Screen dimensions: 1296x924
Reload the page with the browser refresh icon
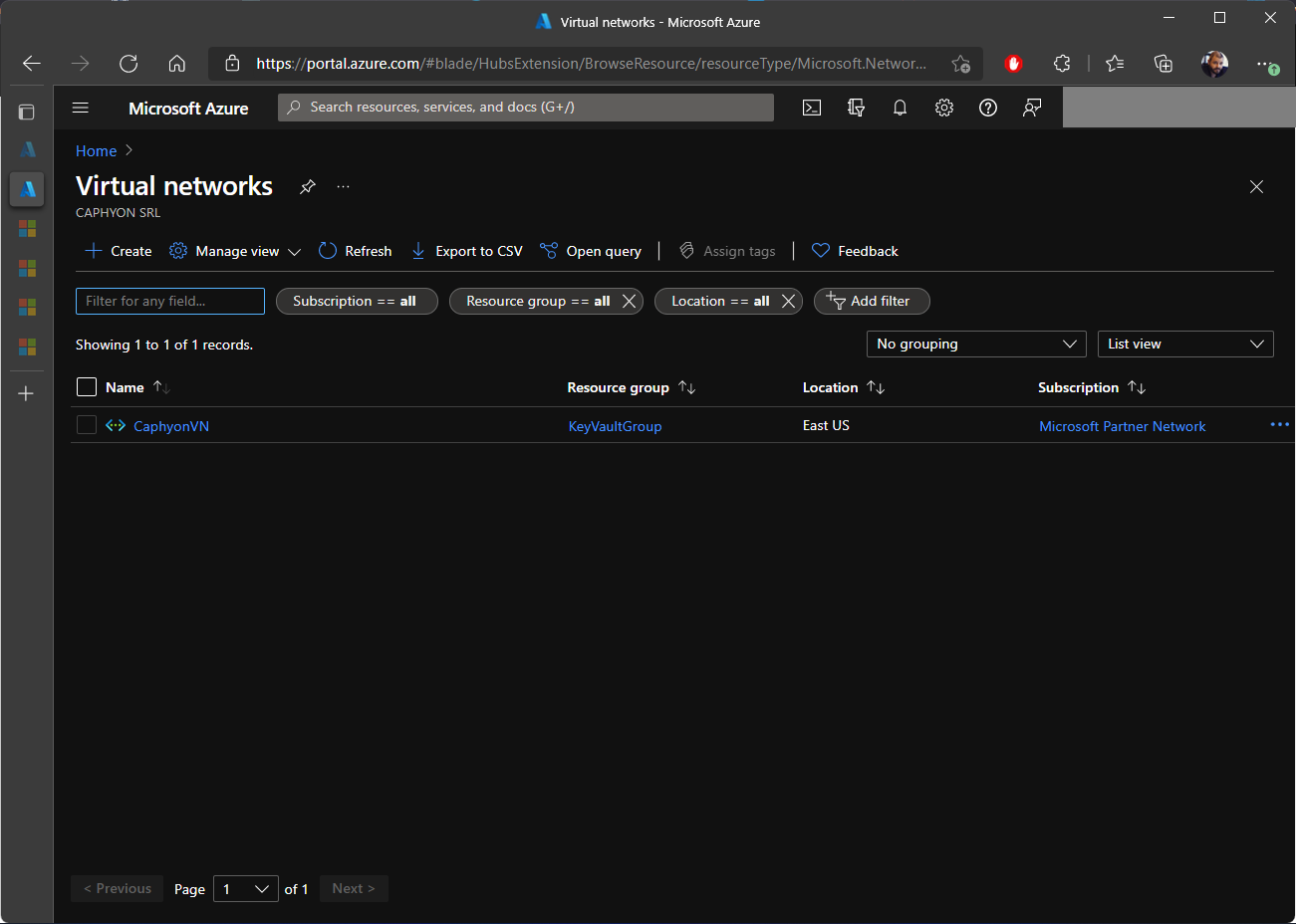pos(129,64)
